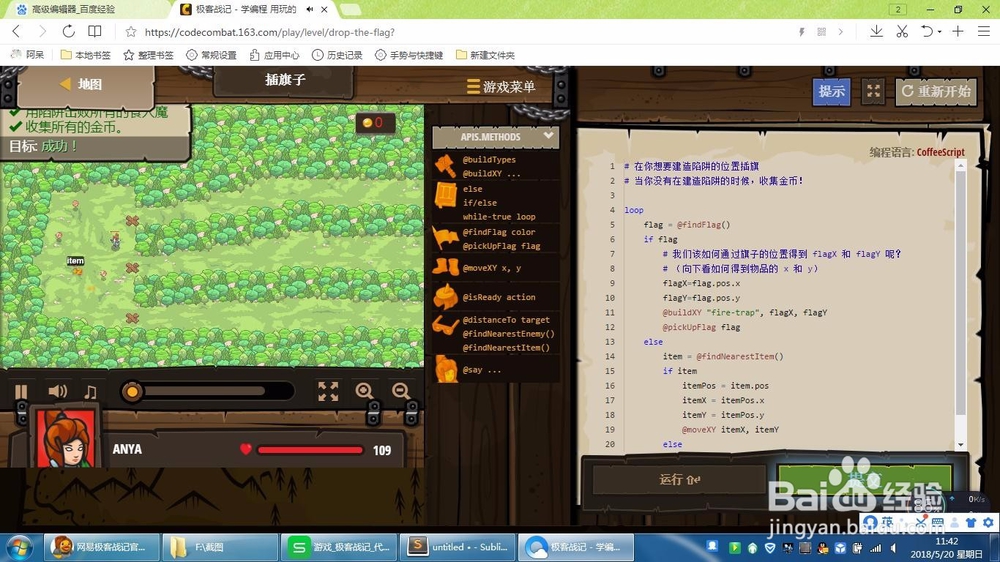Image resolution: width=1000 pixels, height=562 pixels.
Task: Click the say method hero icon
Action: [446, 369]
